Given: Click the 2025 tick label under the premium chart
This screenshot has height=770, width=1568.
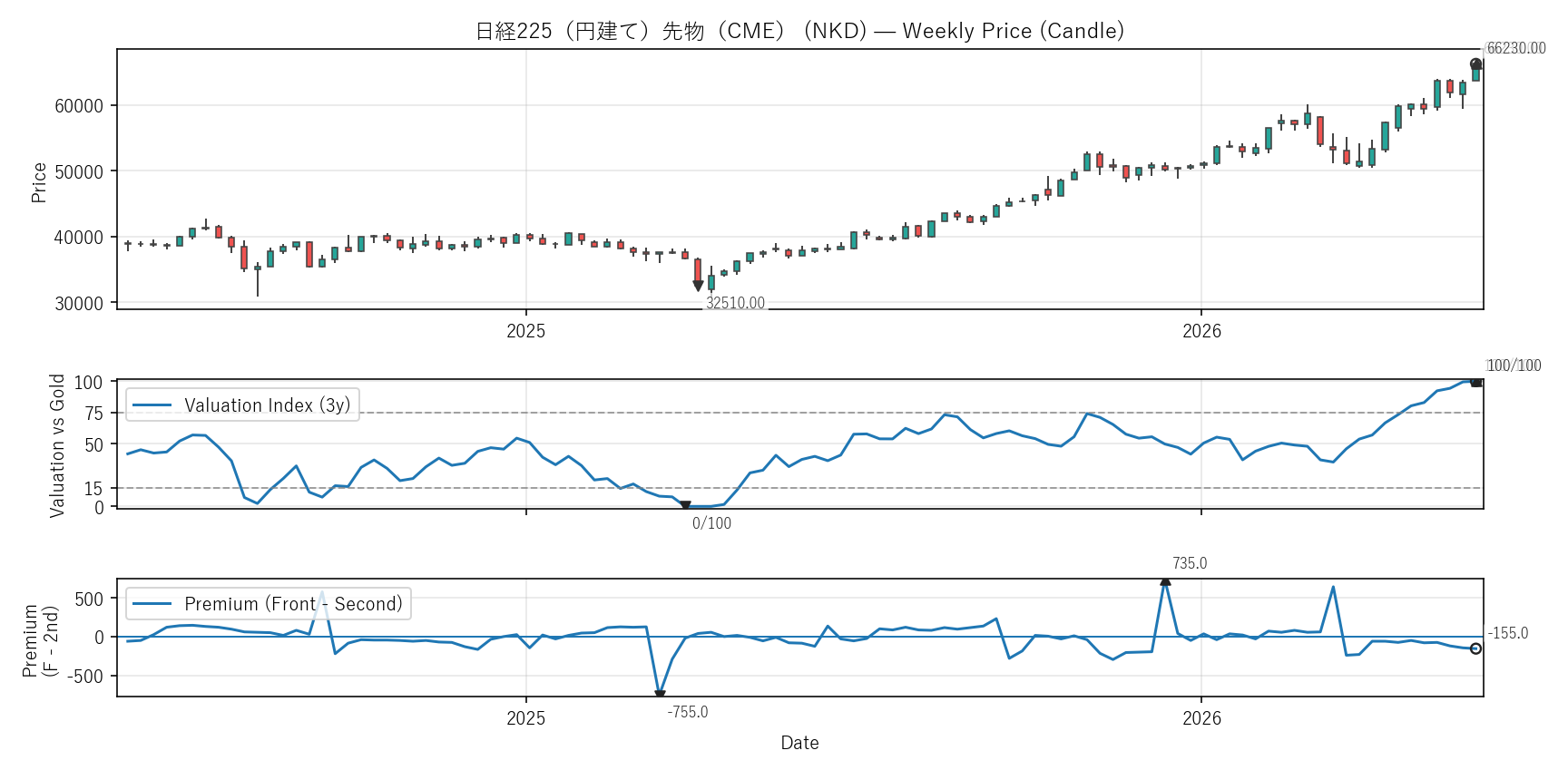Looking at the screenshot, I should tap(526, 718).
